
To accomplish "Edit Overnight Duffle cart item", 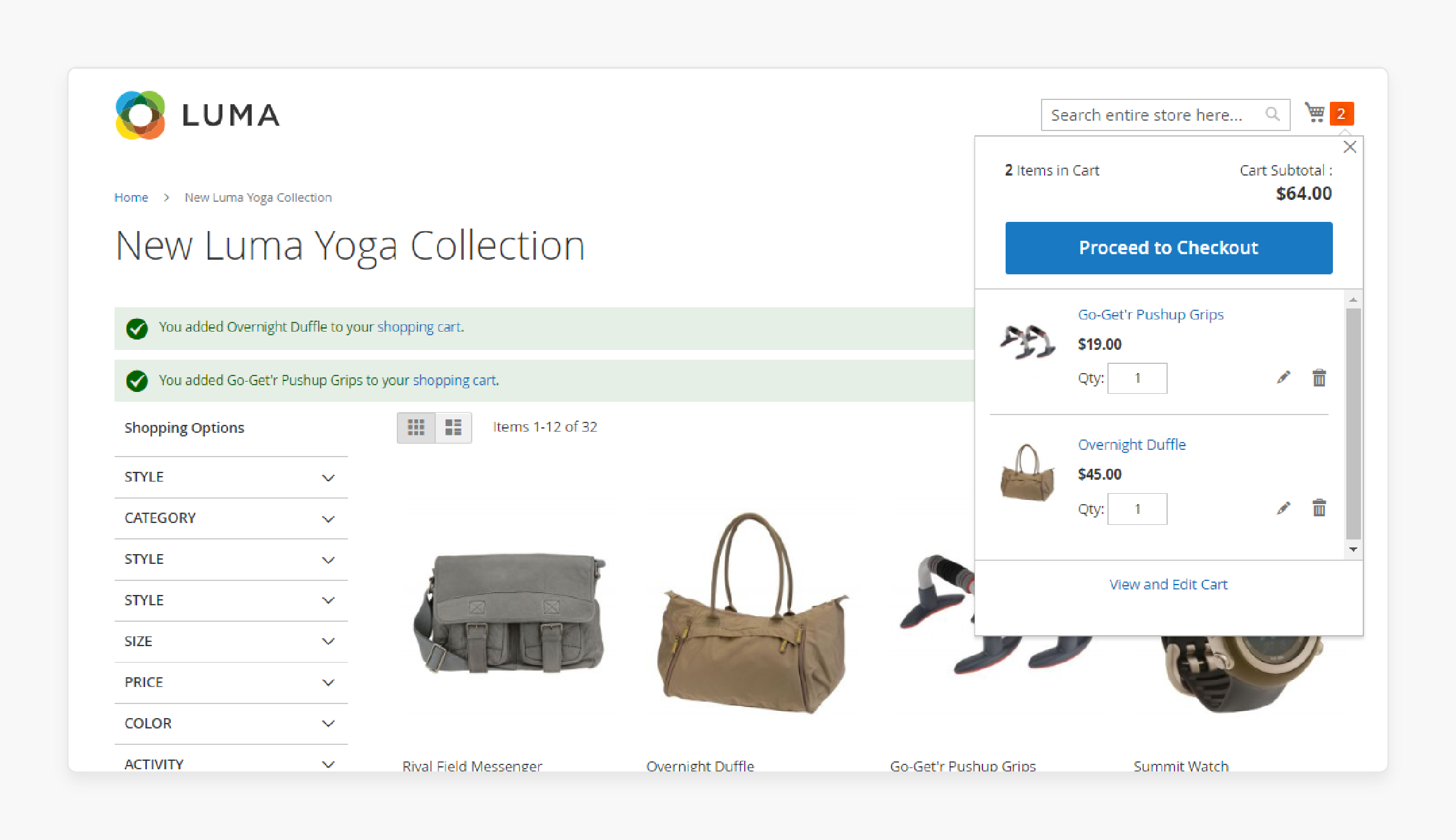I will click(x=1284, y=508).
